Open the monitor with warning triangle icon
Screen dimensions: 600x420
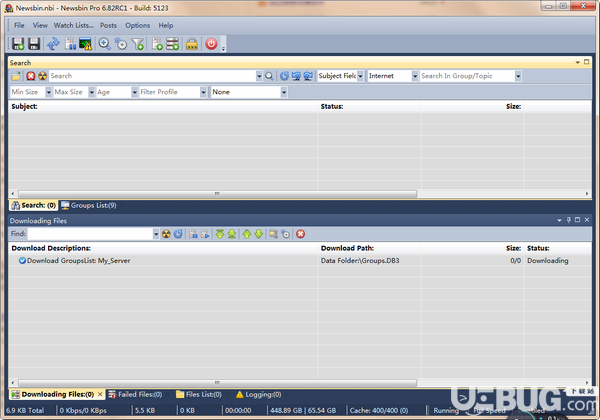pos(85,44)
